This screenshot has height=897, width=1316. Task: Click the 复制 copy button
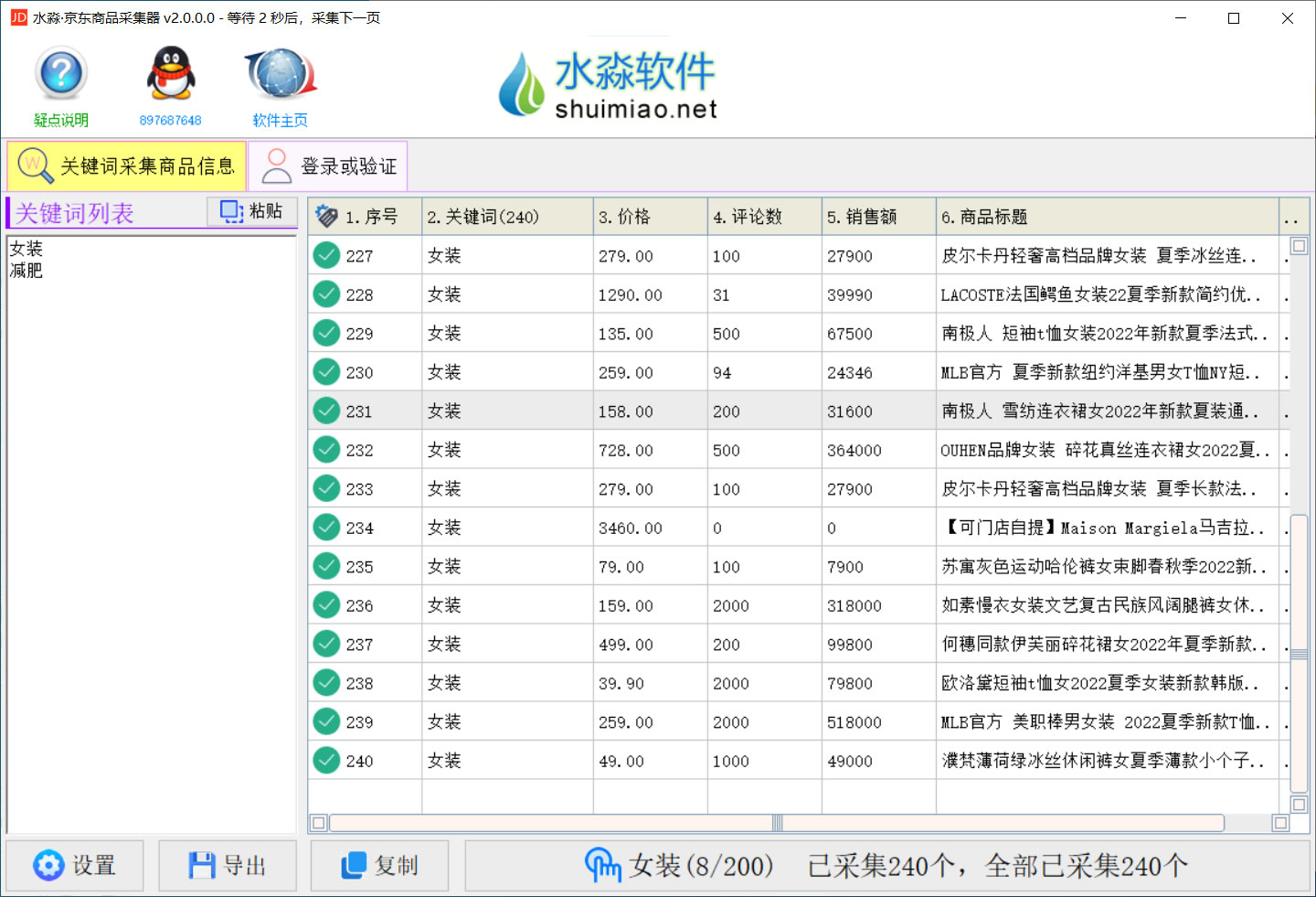(379, 866)
